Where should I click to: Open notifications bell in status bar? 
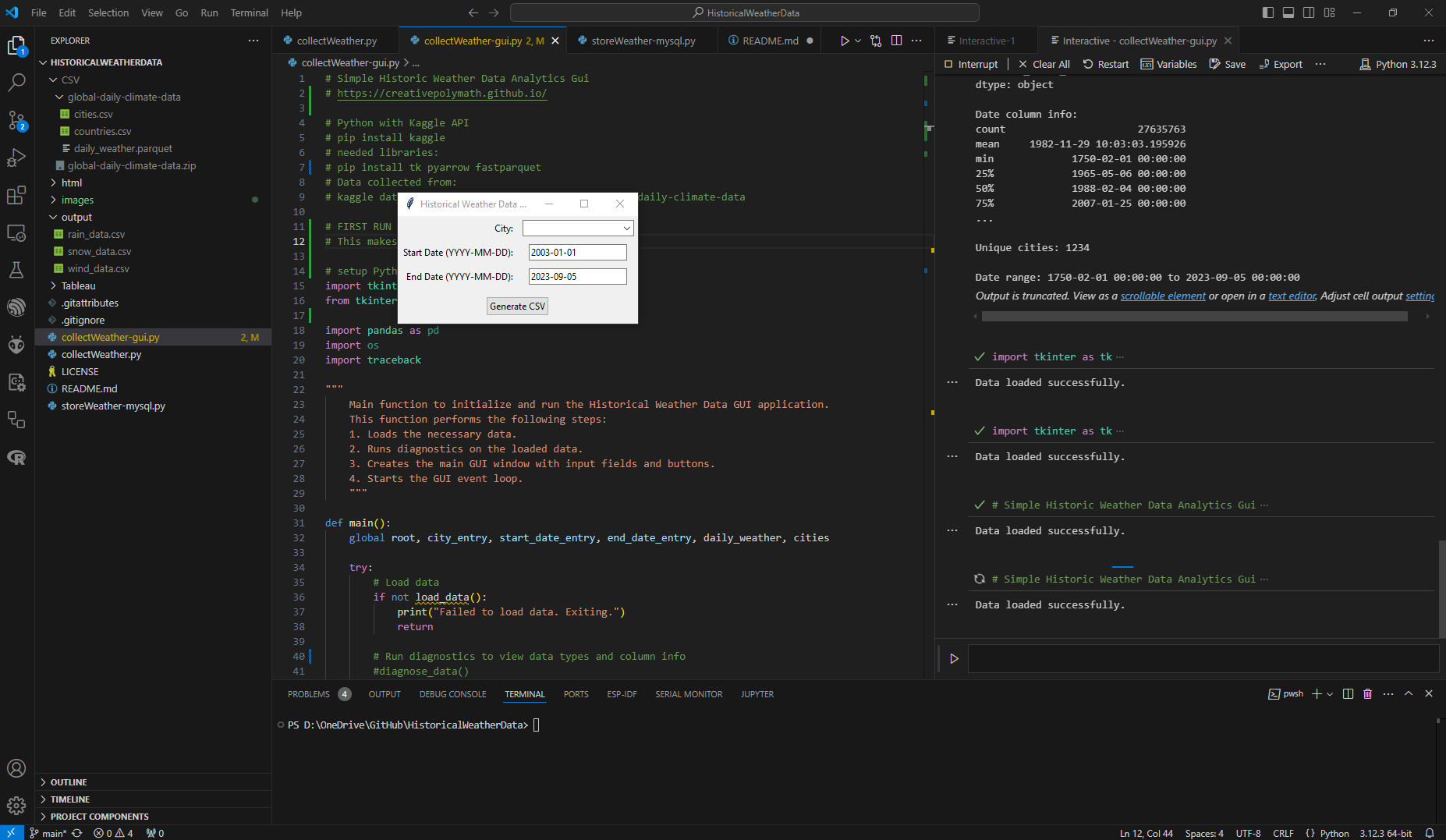1430,833
